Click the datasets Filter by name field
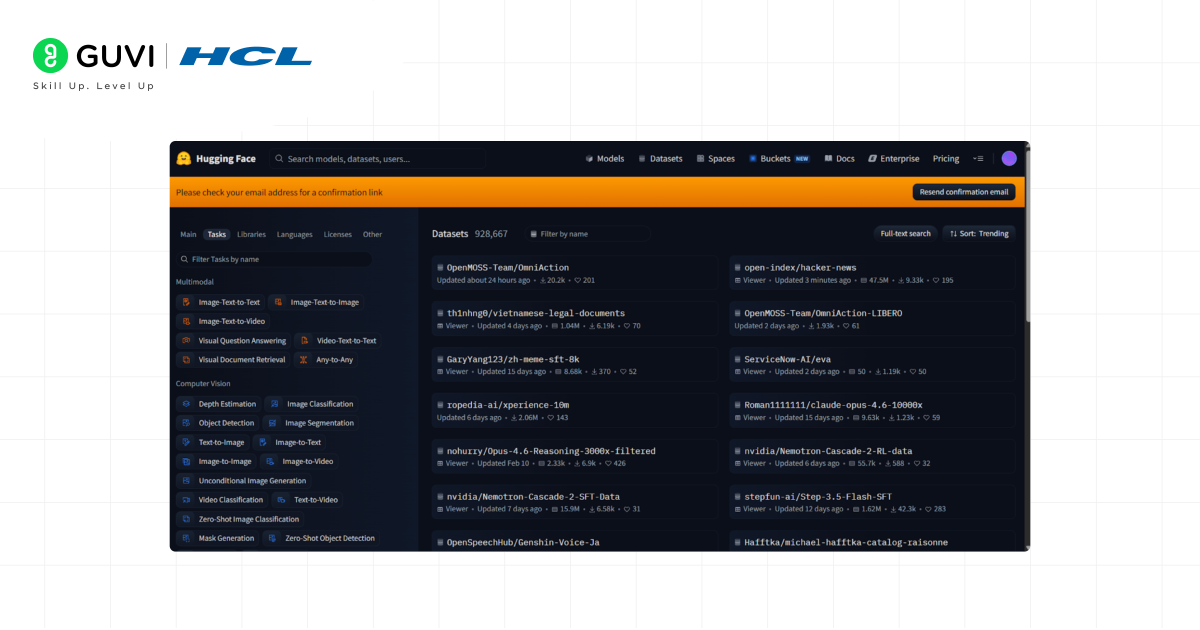The image size is (1200, 630). pyautogui.click(x=587, y=234)
